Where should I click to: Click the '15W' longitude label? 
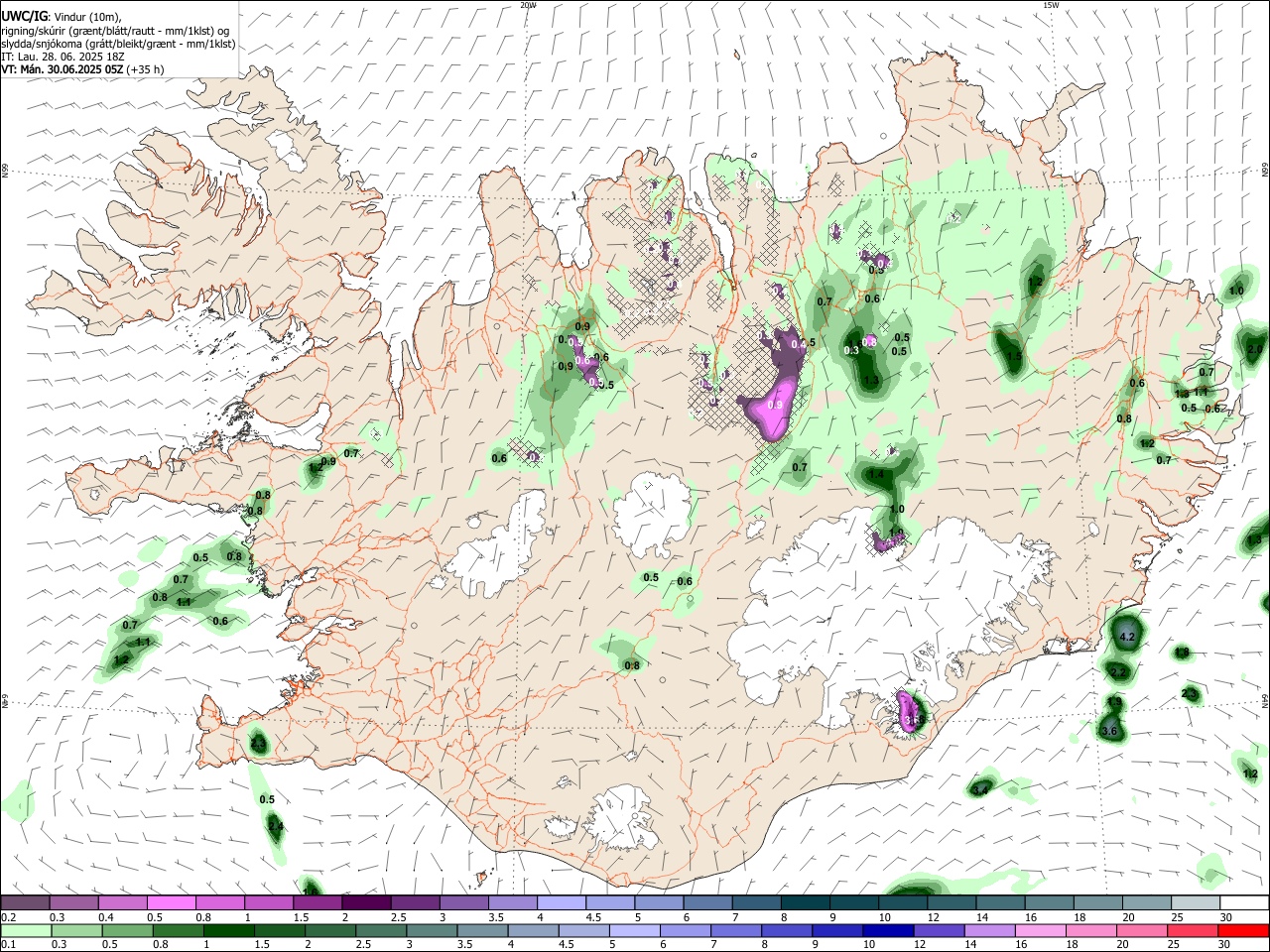1051,5
